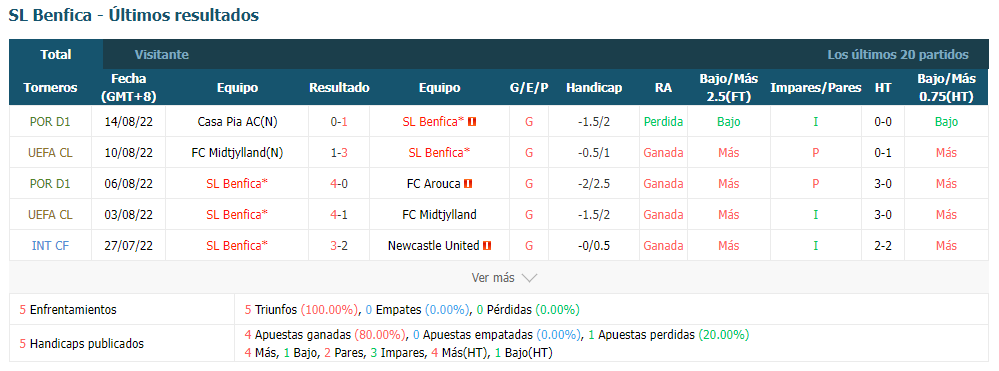Click red card icon next to FC Arouca
999x371 pixels.
pos(468,184)
